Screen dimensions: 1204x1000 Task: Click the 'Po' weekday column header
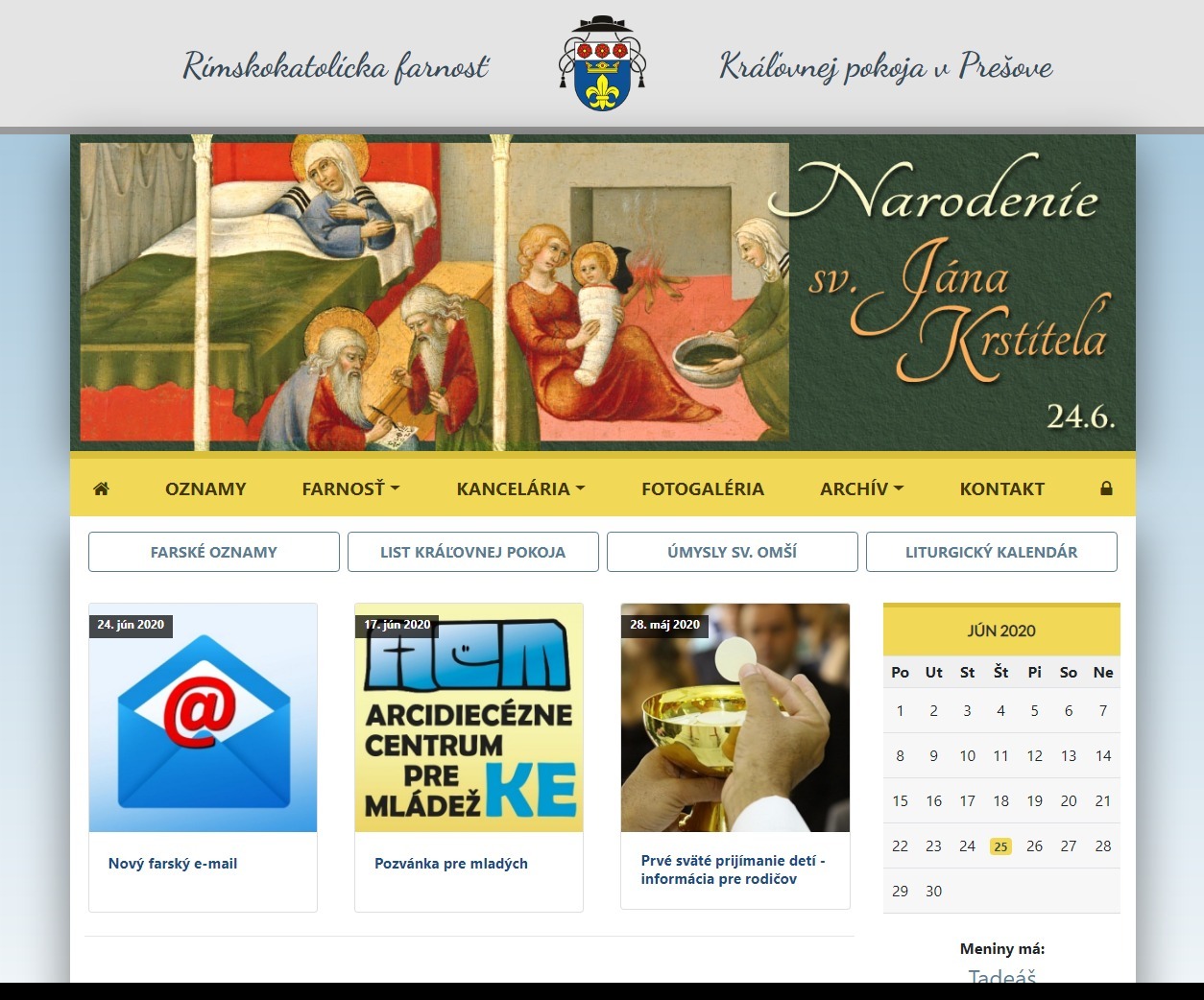pos(900,673)
